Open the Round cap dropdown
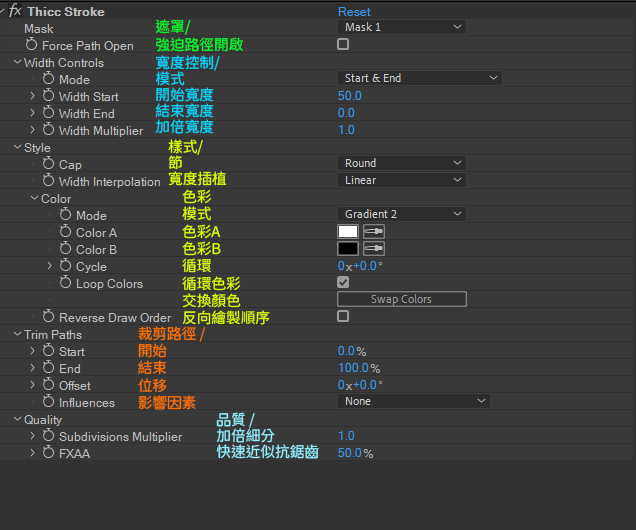Image resolution: width=636 pixels, height=530 pixels. click(402, 163)
